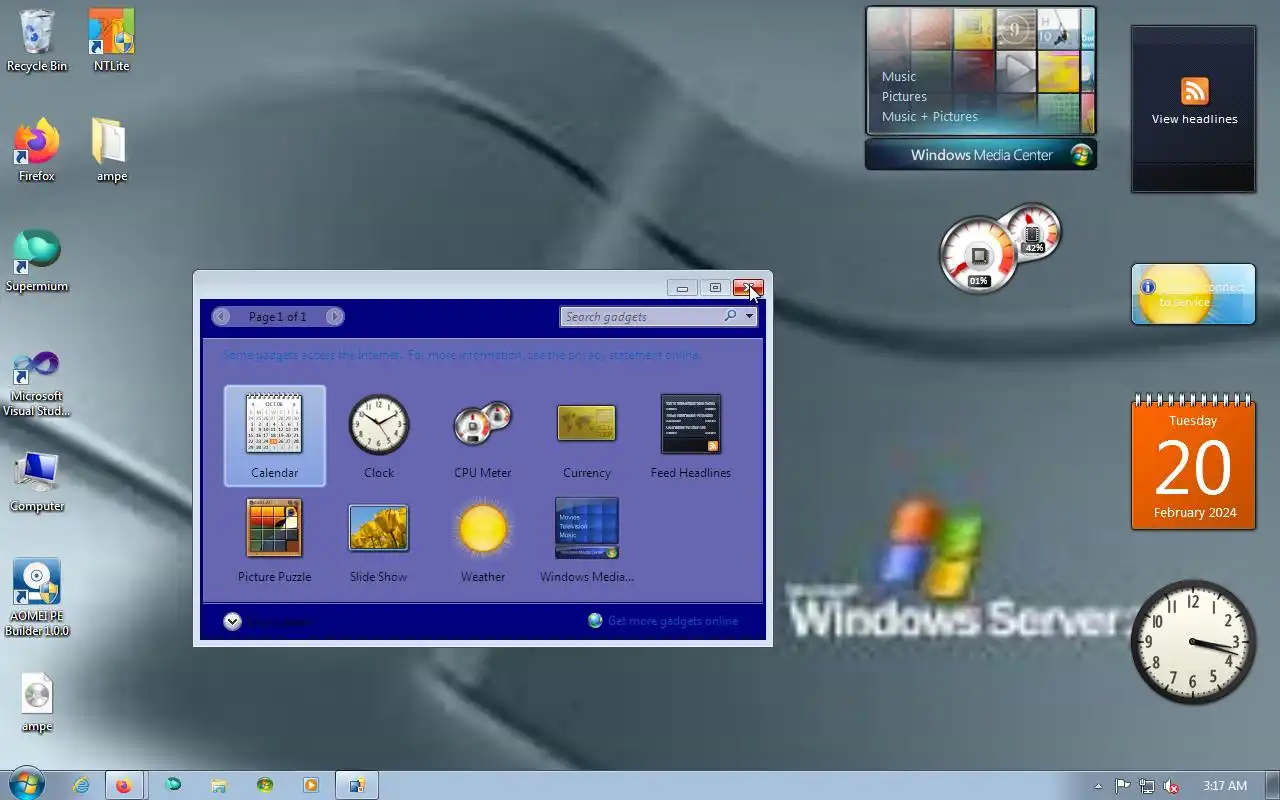1280x800 pixels.
Task: Click the orange calendar gadget showing Tuesday 20
Action: coord(1193,463)
